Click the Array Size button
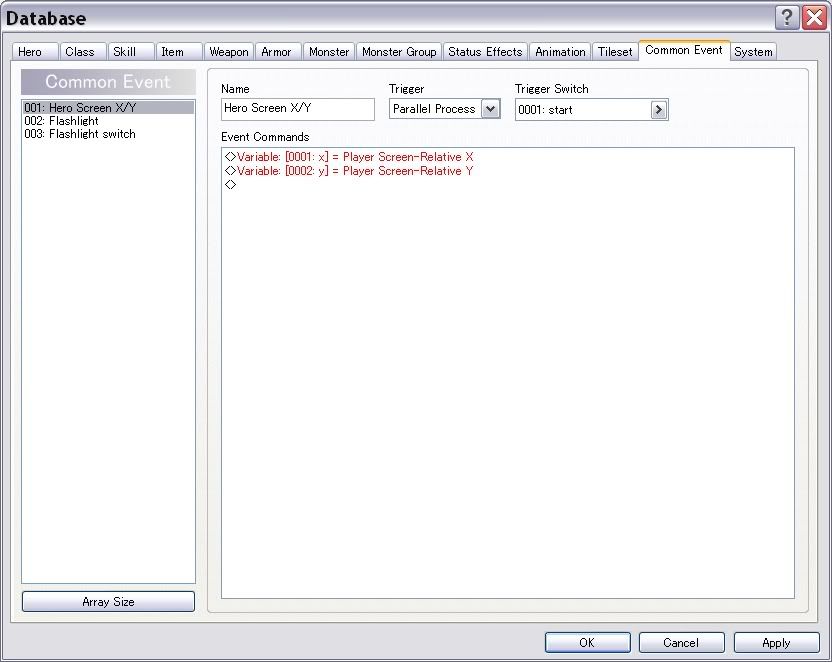 point(108,602)
